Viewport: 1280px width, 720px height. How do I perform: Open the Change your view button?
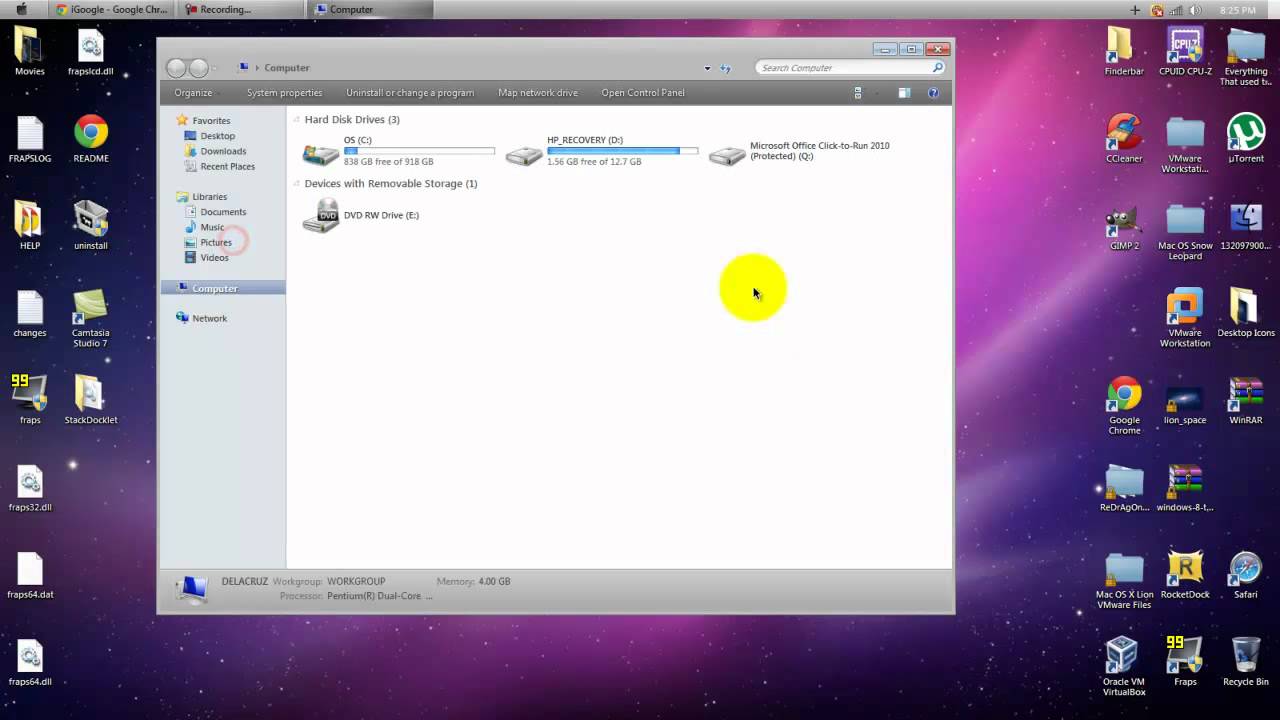click(x=857, y=93)
